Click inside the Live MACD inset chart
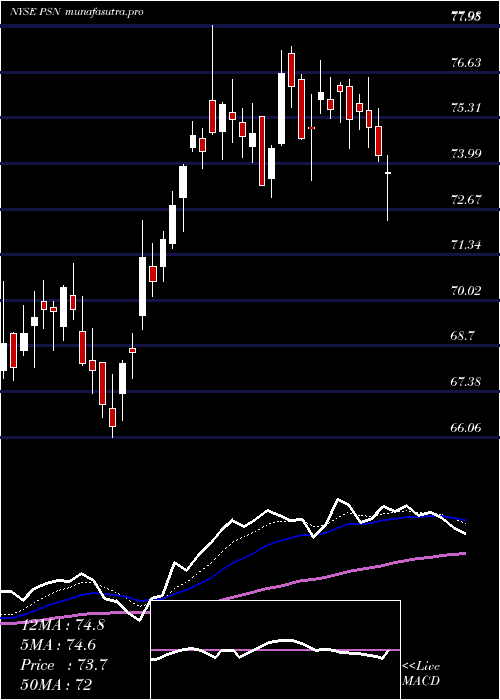Image resolution: width=500 pixels, height=700 pixels. 275,650
